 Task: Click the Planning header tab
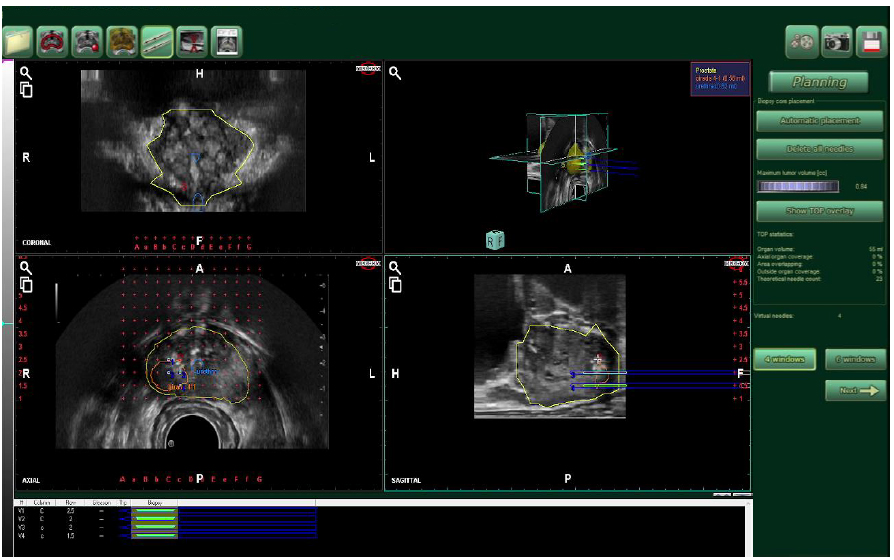tap(819, 82)
